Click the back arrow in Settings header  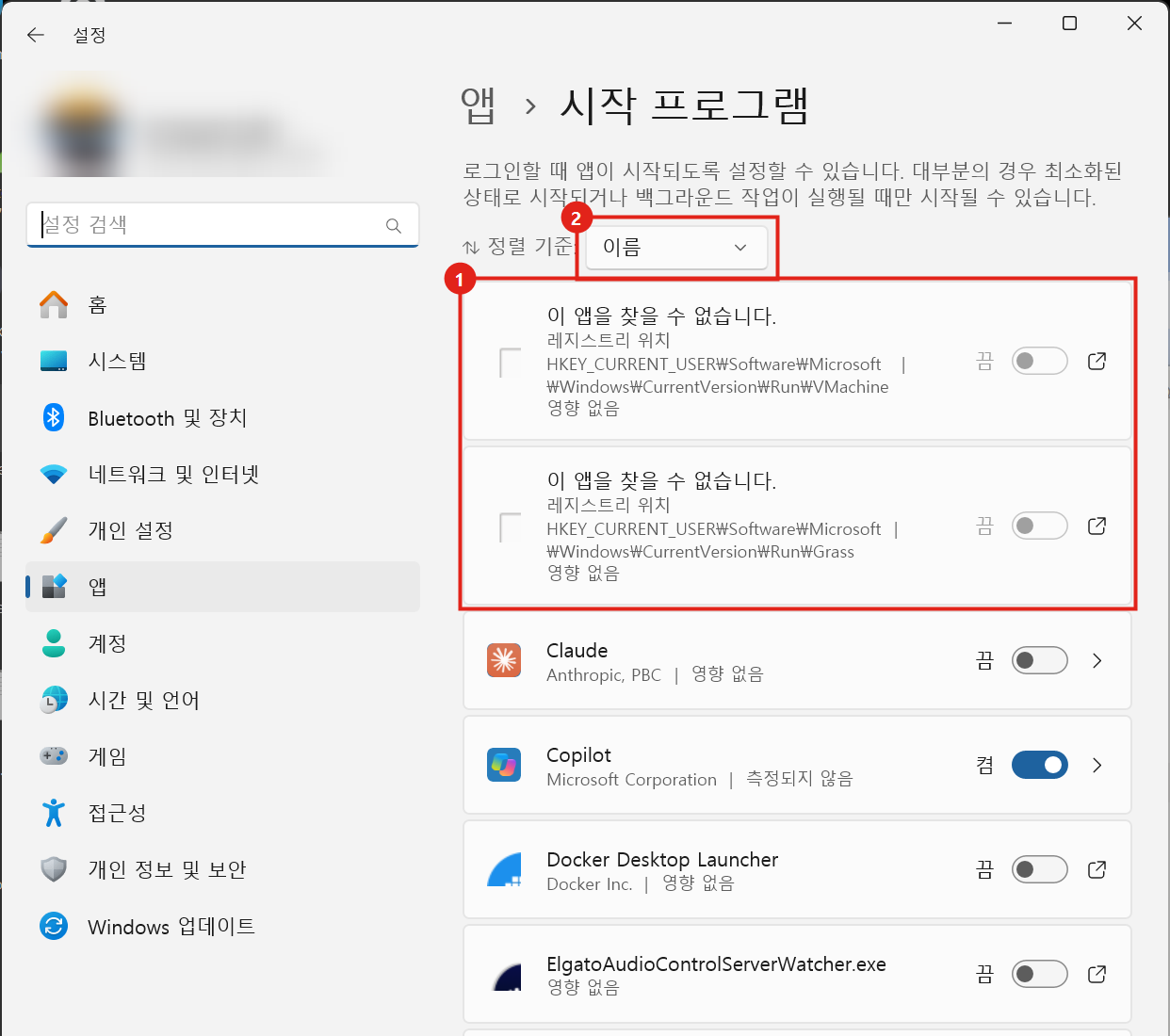[x=36, y=35]
